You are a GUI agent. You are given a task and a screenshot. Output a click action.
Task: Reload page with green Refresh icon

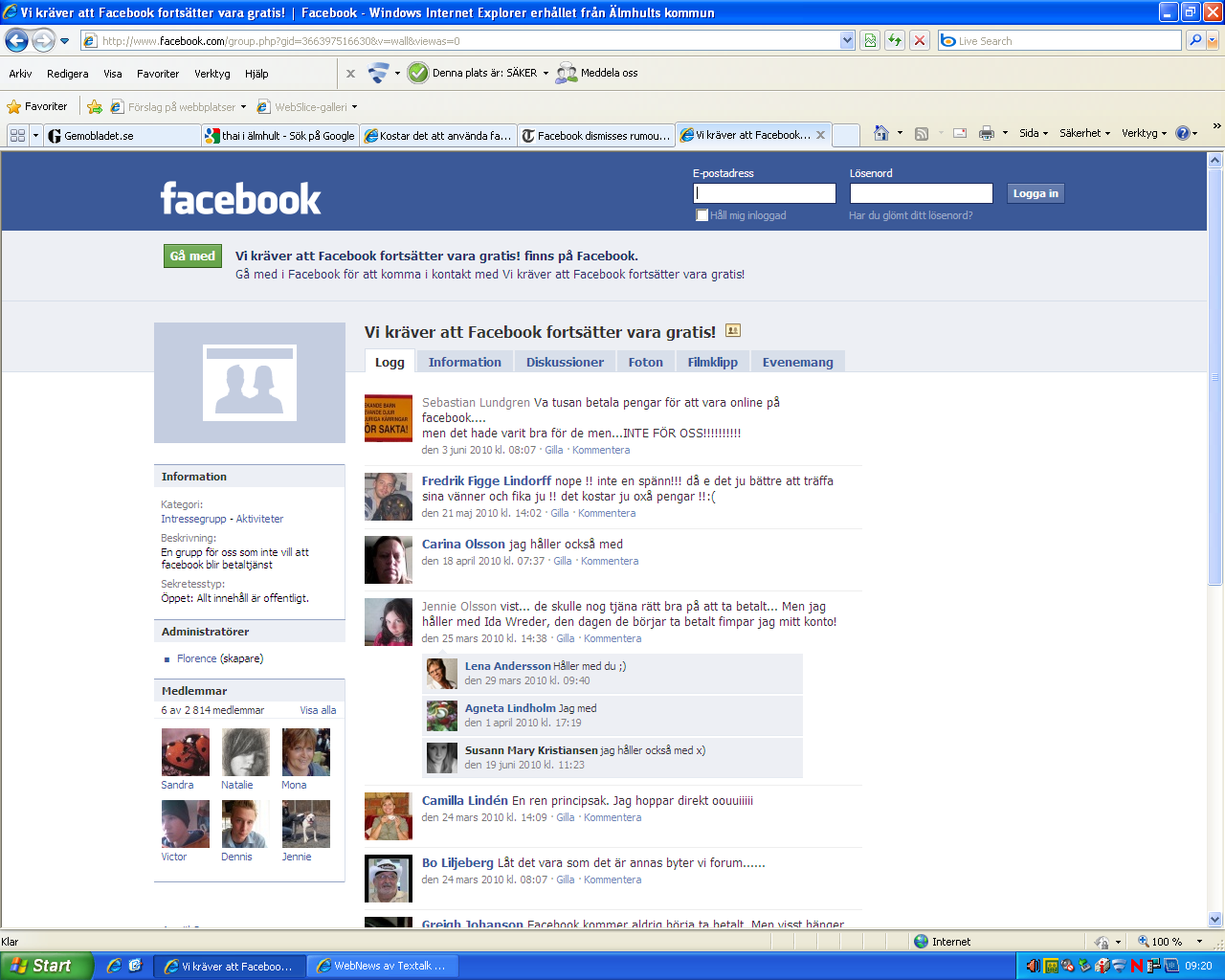[x=895, y=40]
